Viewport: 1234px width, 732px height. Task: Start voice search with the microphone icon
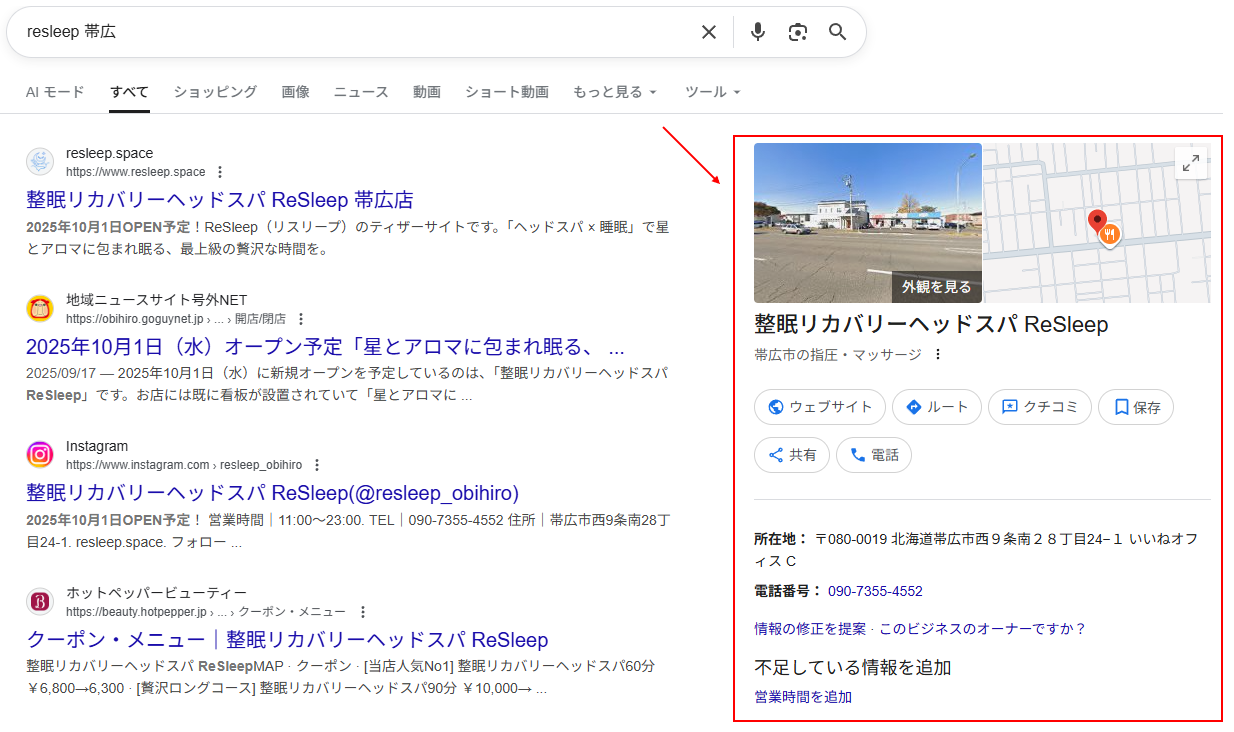tap(758, 32)
